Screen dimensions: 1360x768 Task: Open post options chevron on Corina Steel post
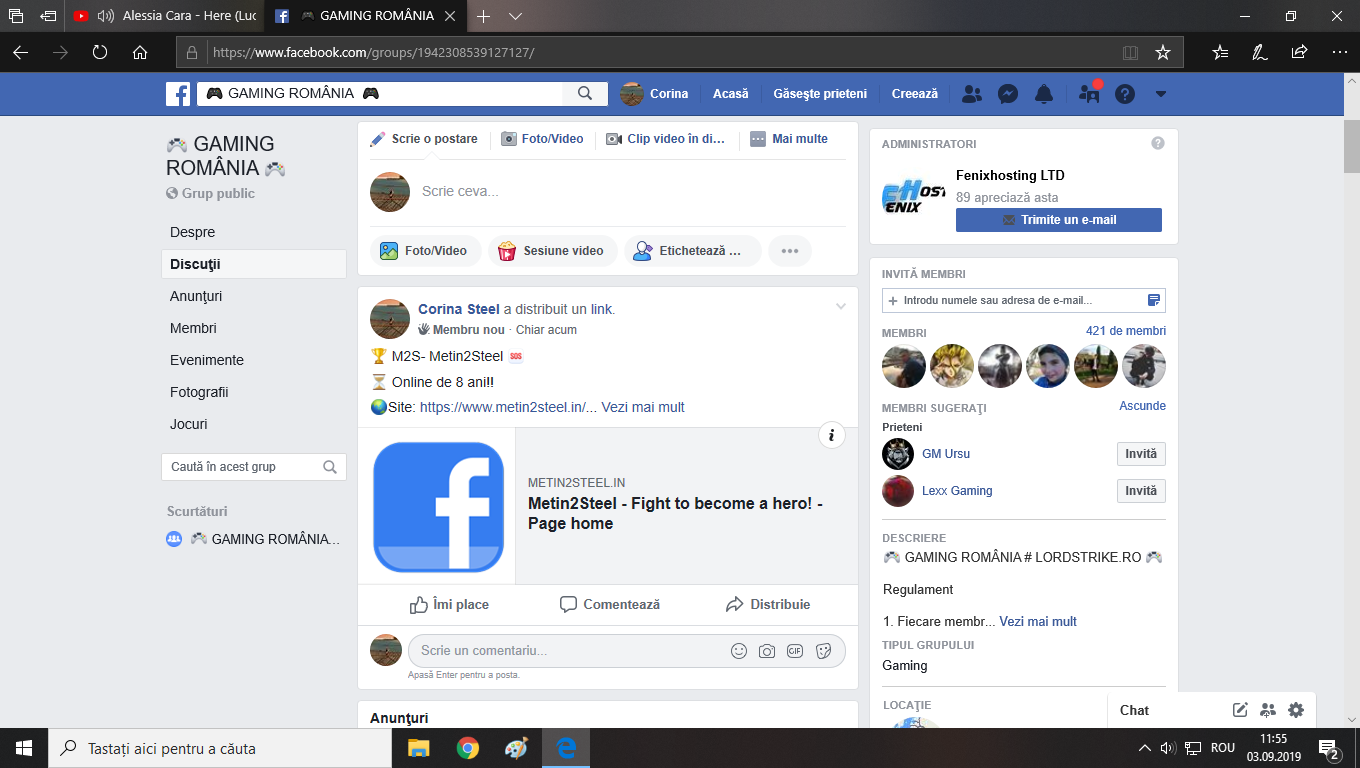pyautogui.click(x=841, y=307)
